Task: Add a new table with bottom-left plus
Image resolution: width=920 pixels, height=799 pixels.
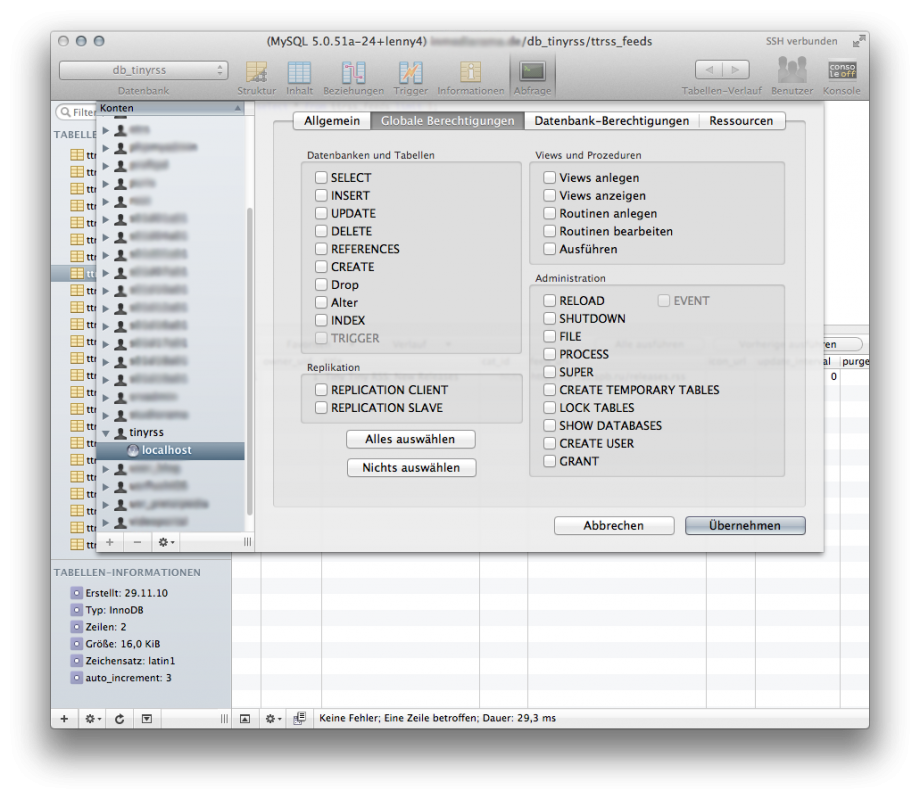Action: point(65,719)
